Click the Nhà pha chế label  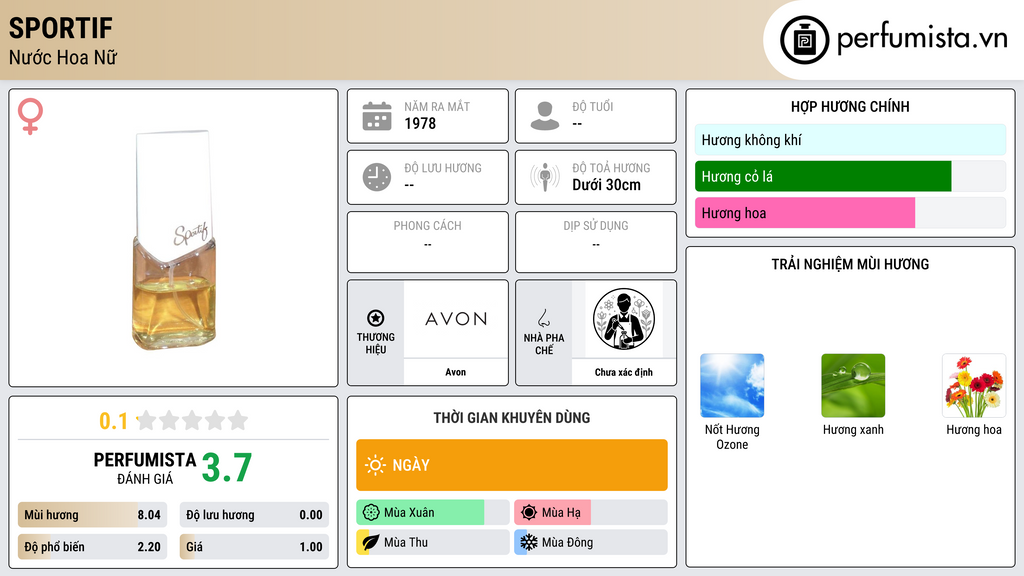click(x=544, y=344)
